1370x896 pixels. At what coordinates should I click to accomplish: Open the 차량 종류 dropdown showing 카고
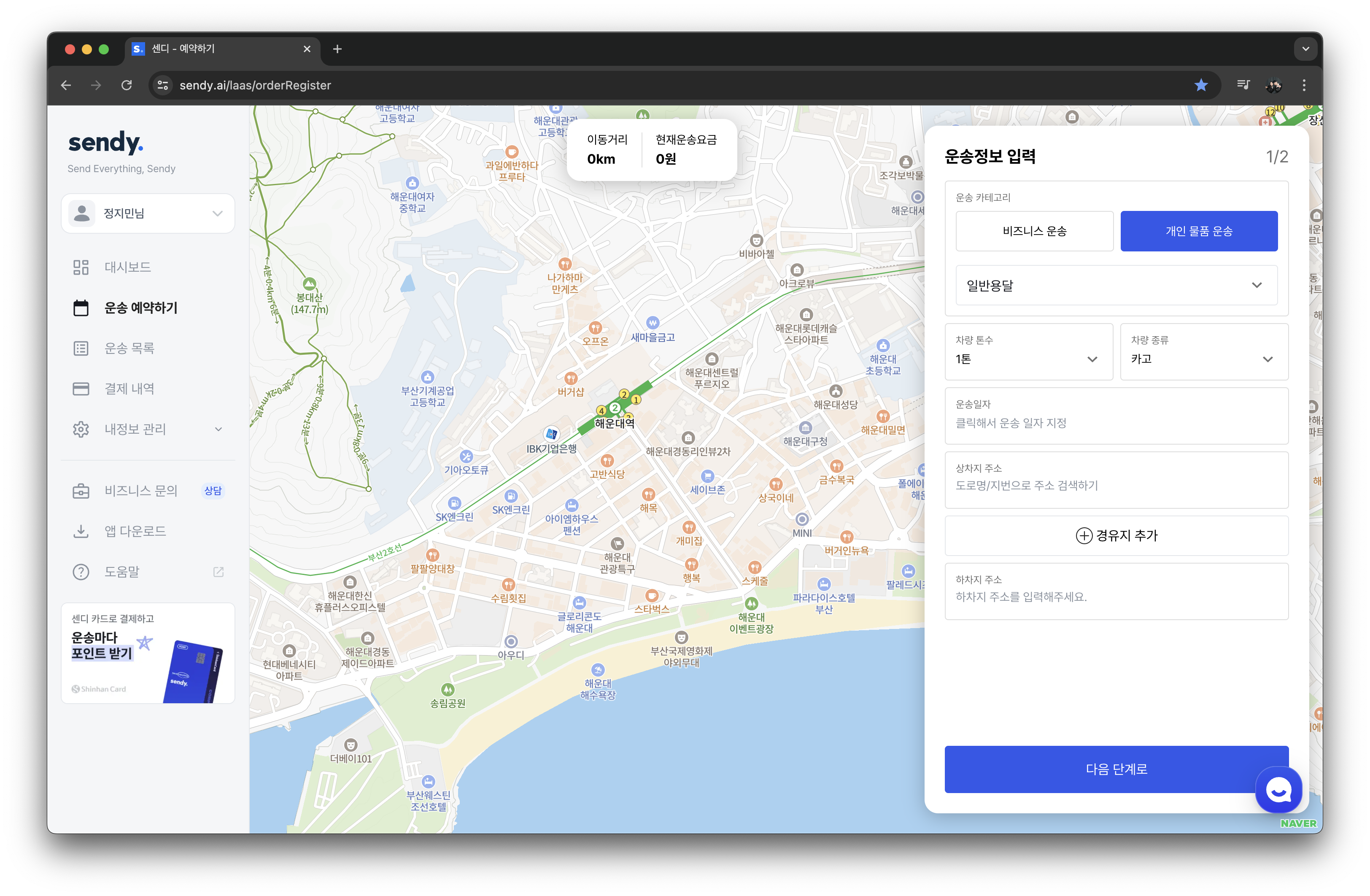click(1204, 352)
